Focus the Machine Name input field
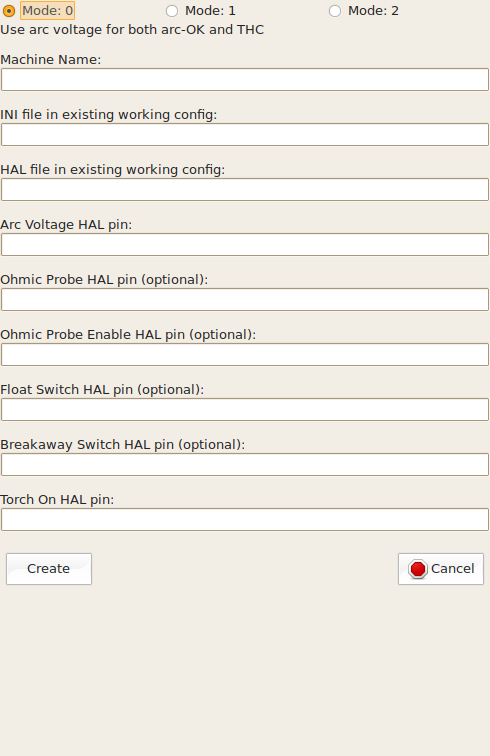The height and width of the screenshot is (756, 490). [245, 80]
